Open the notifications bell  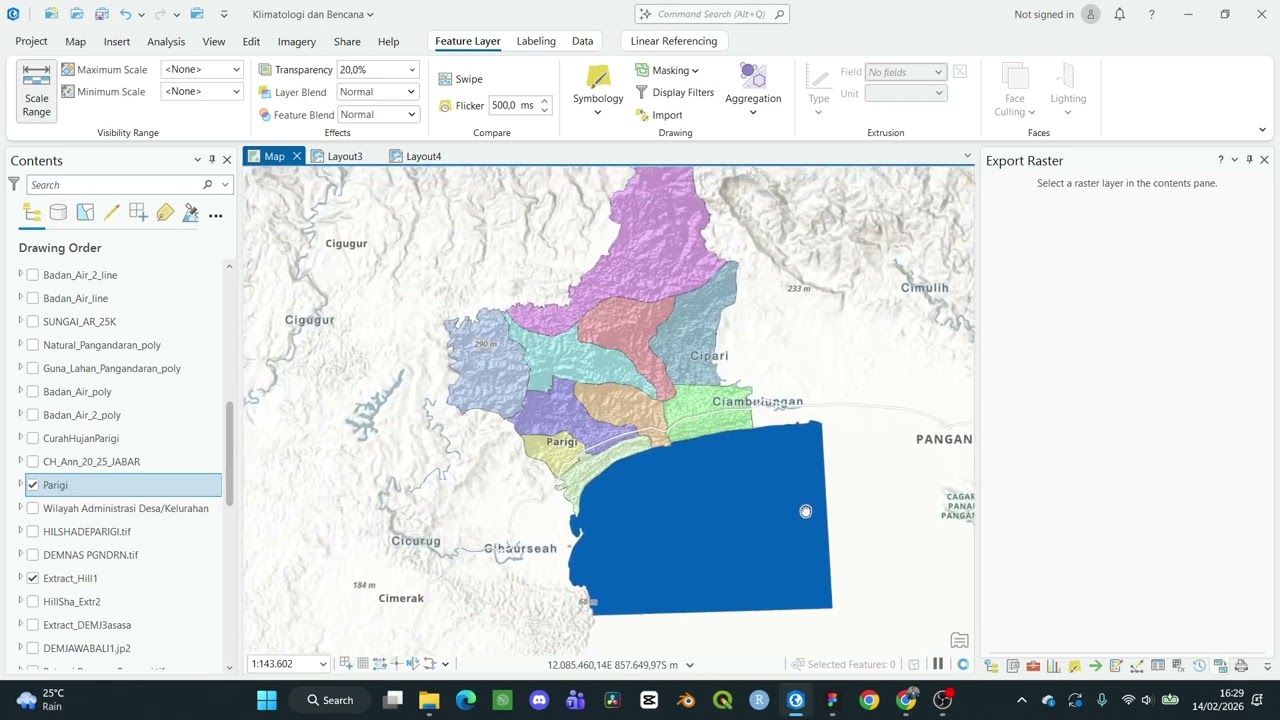point(1120,14)
